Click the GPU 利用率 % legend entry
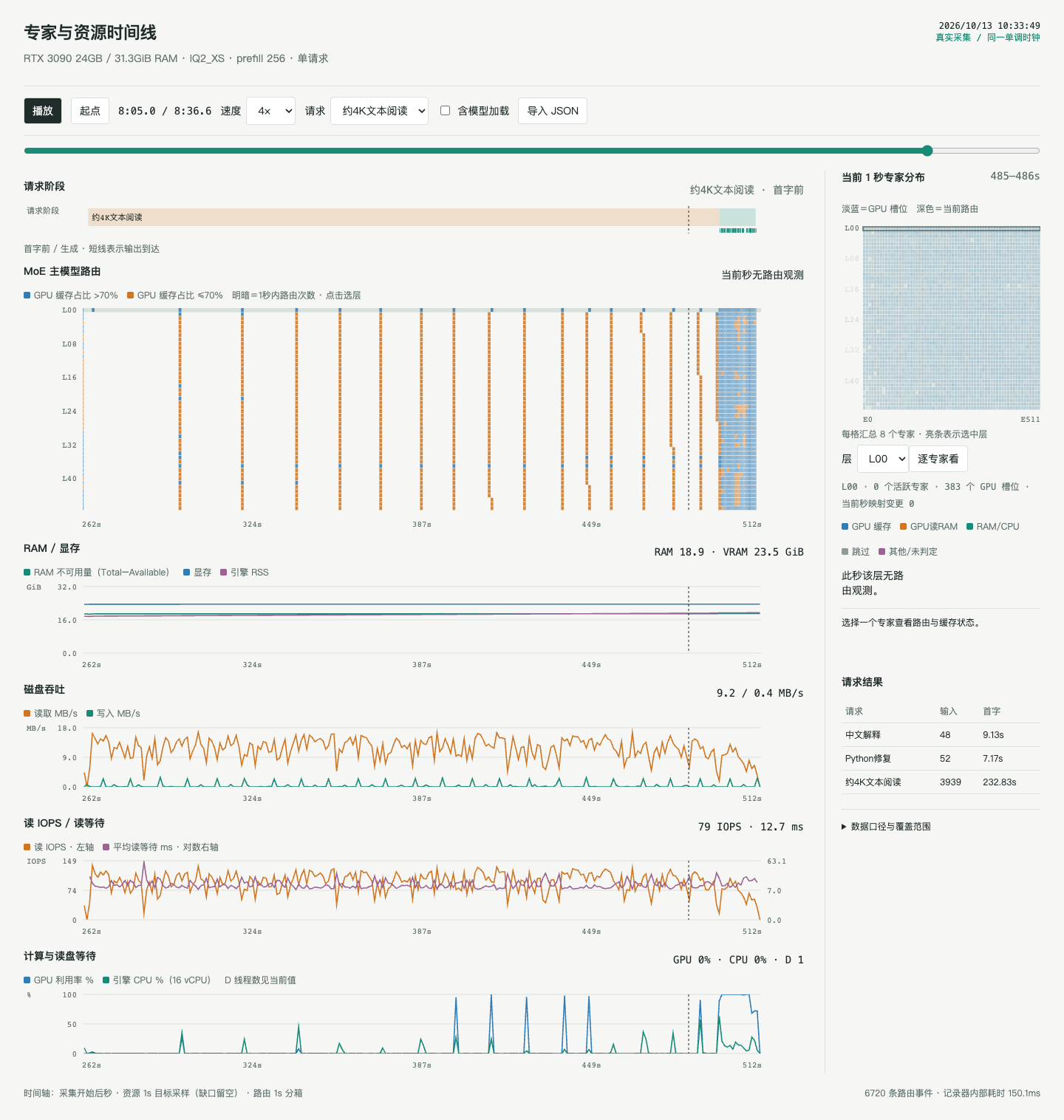Viewport: 1064px width, 1120px height. click(x=59, y=980)
